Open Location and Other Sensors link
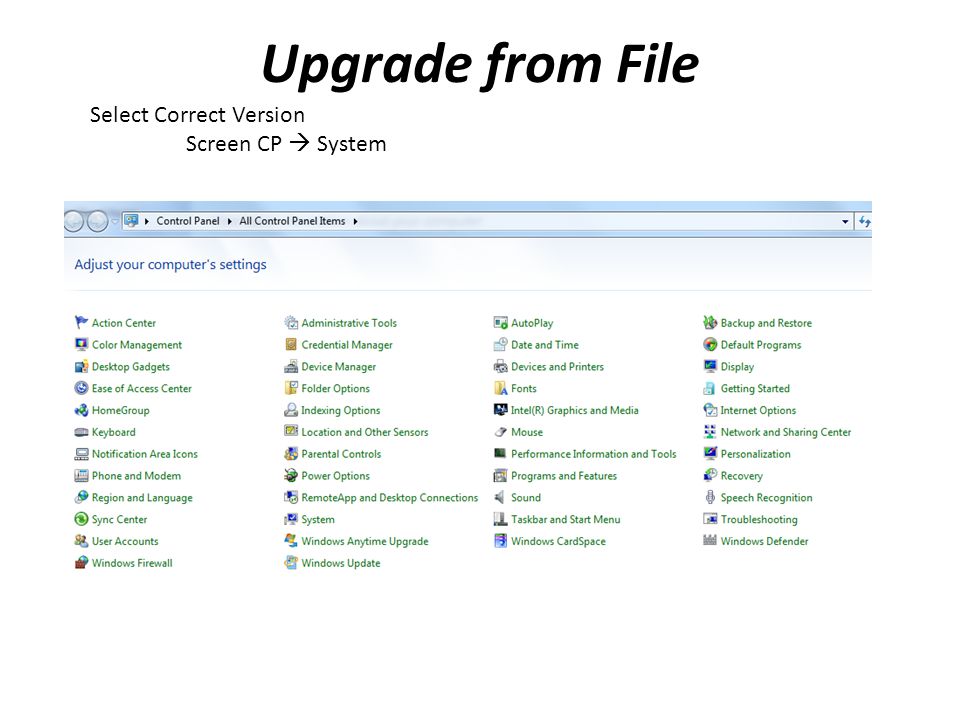The width and height of the screenshot is (960, 720). tap(365, 432)
